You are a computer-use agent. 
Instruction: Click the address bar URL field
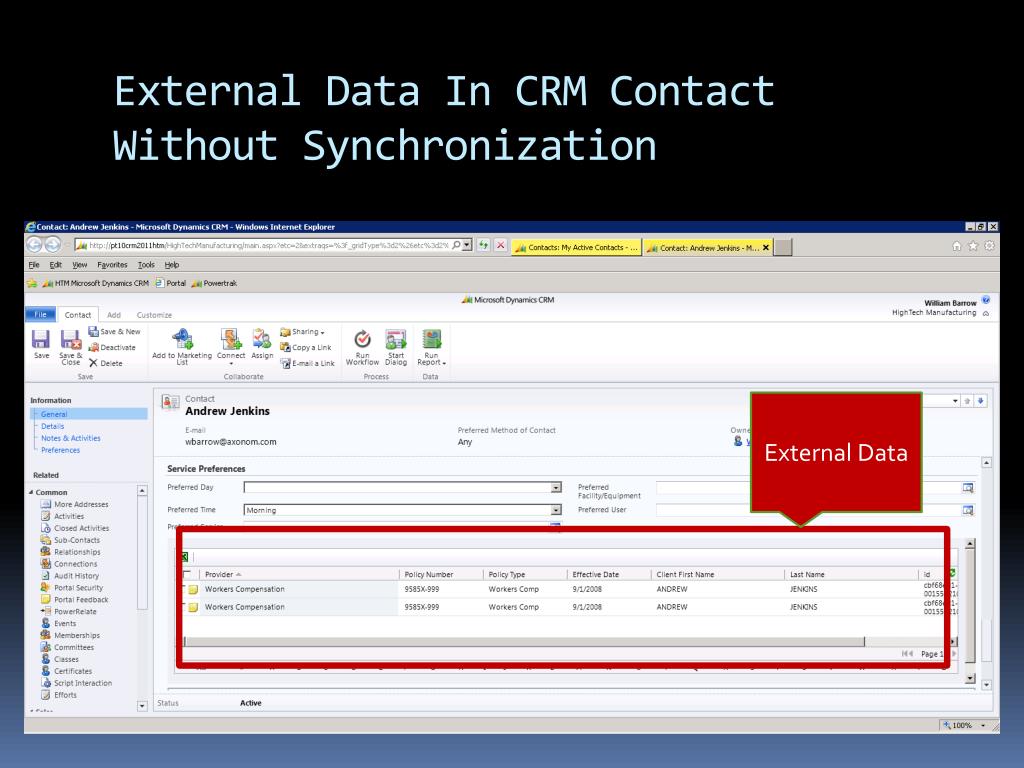point(268,246)
